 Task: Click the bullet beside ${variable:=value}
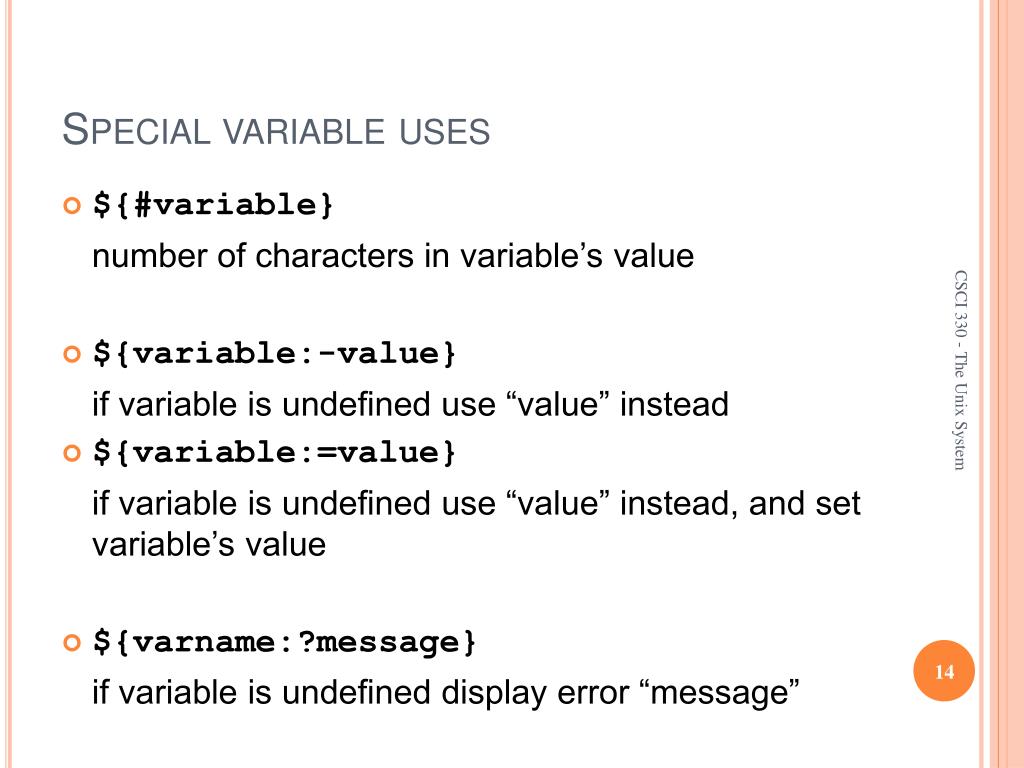(72, 453)
